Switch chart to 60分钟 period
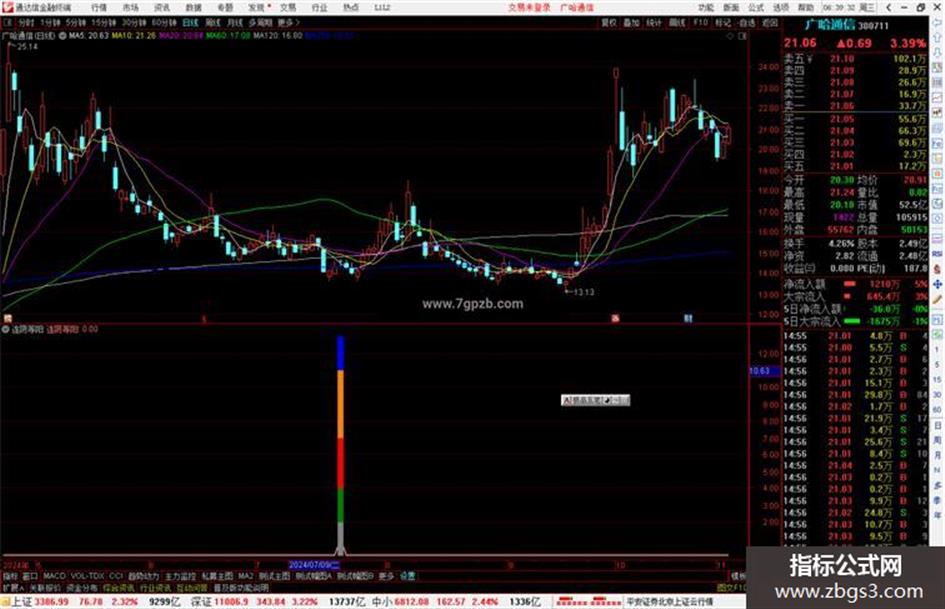The width and height of the screenshot is (945, 609). coord(164,22)
